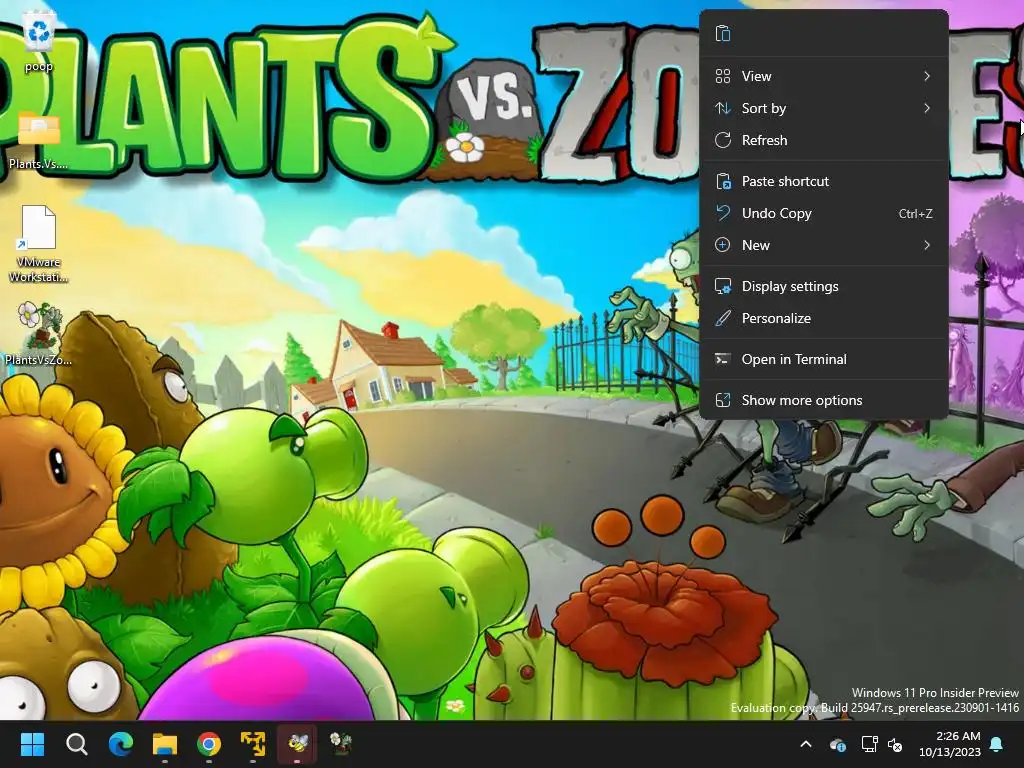1024x768 pixels.
Task: Switch to the bee icon taskbar app
Action: 297,744
